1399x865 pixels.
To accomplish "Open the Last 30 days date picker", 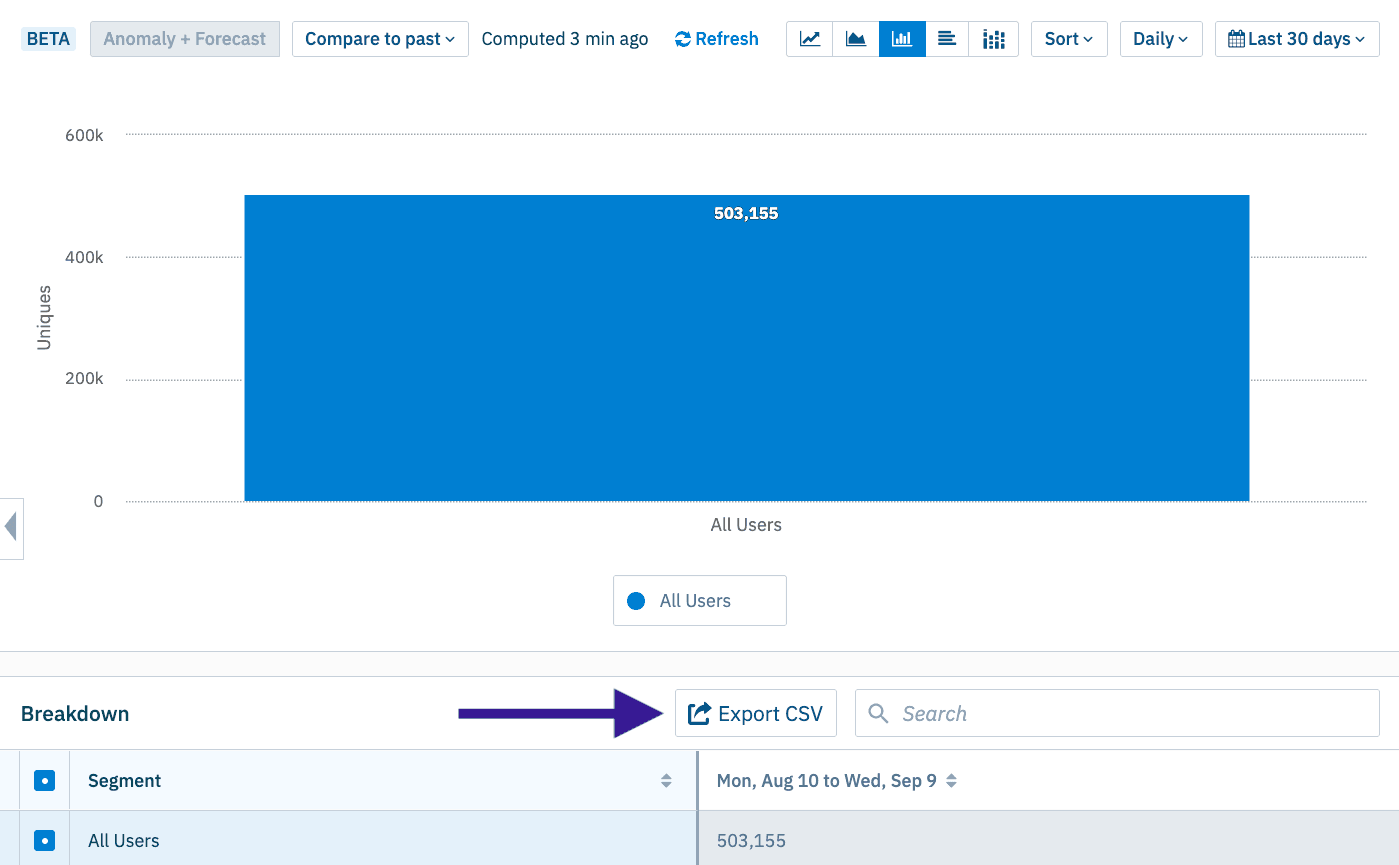I will (x=1296, y=38).
